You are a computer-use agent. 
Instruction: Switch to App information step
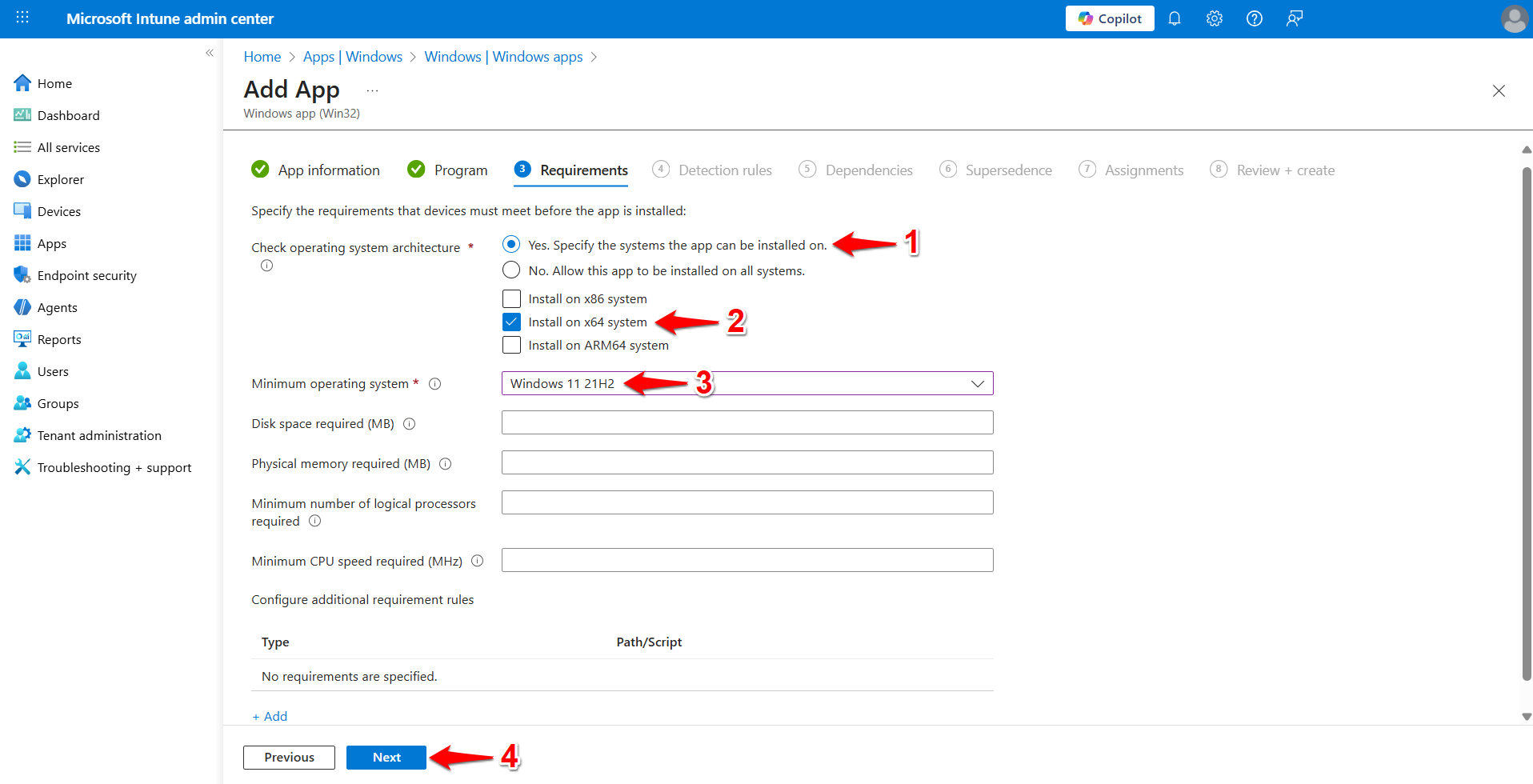pos(315,170)
